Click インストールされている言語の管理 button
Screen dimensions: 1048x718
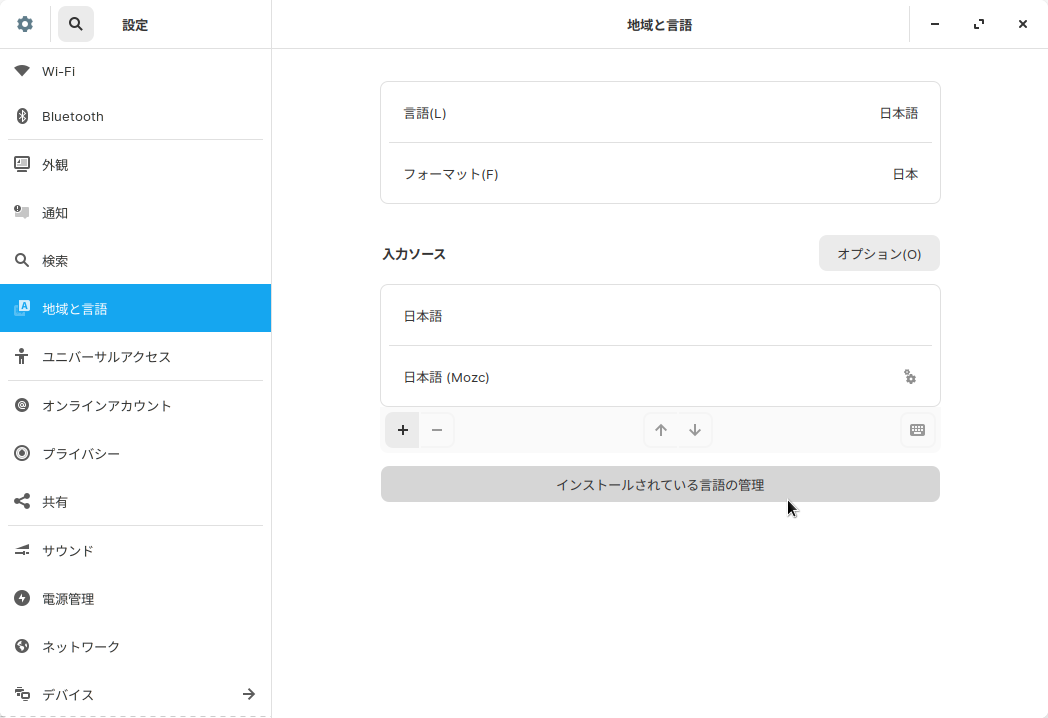660,485
